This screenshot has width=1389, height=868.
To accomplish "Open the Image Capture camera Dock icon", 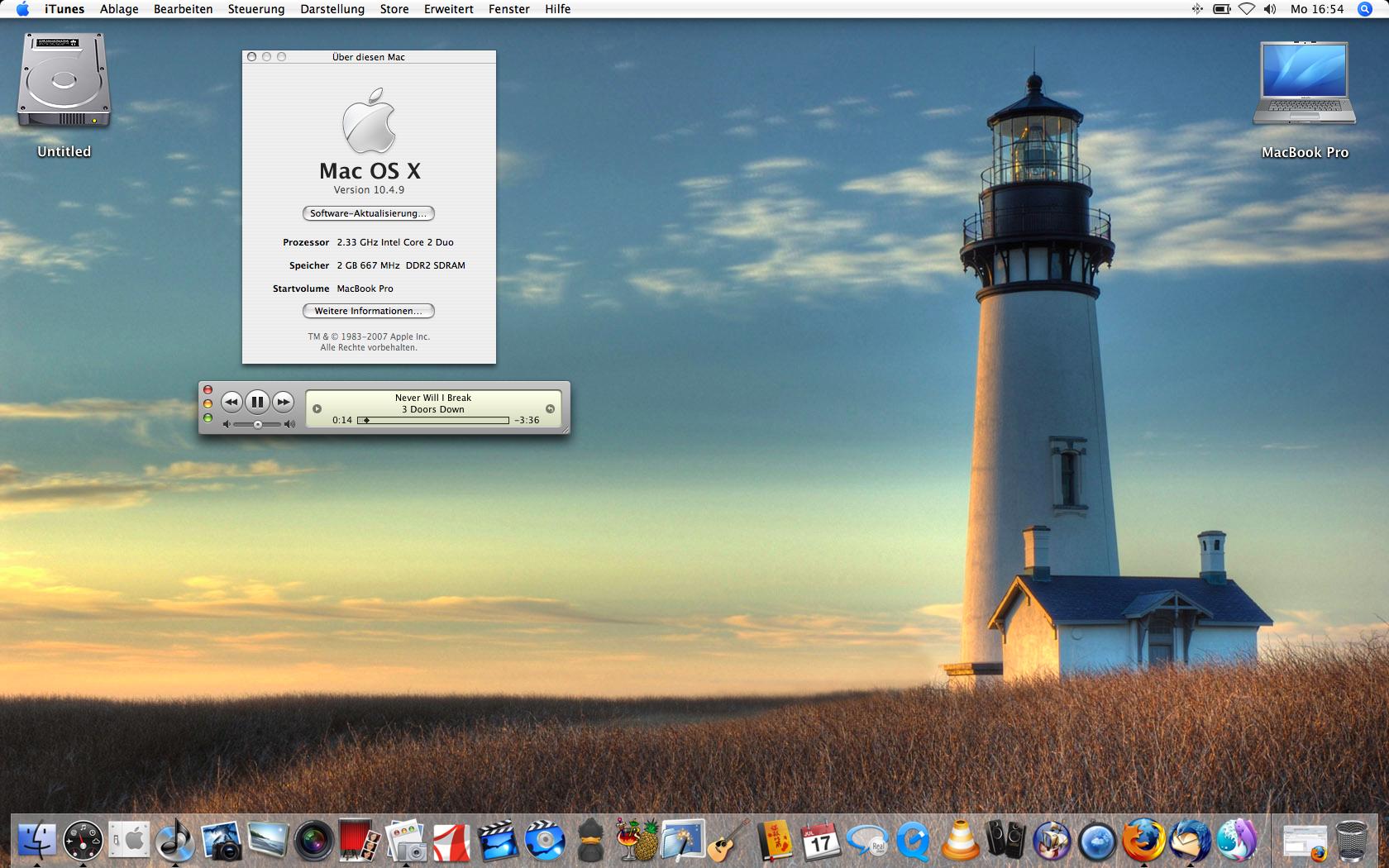I will [x=406, y=841].
